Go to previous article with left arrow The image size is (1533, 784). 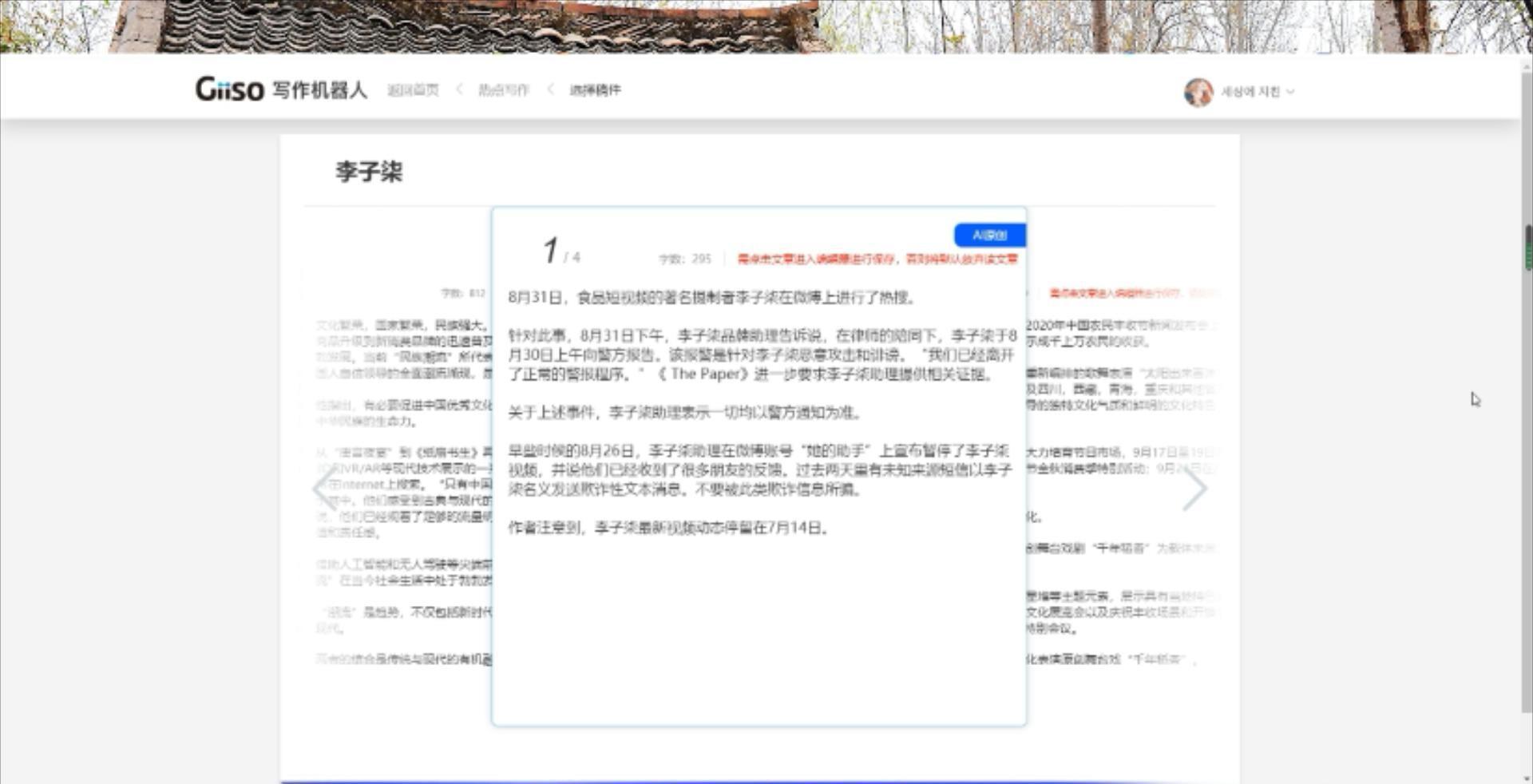324,489
